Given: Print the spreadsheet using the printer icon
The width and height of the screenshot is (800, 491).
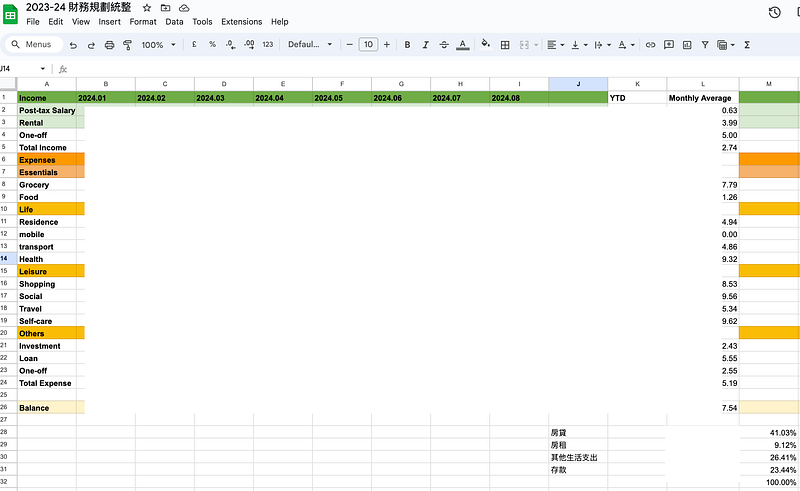Looking at the screenshot, I should click(110, 45).
